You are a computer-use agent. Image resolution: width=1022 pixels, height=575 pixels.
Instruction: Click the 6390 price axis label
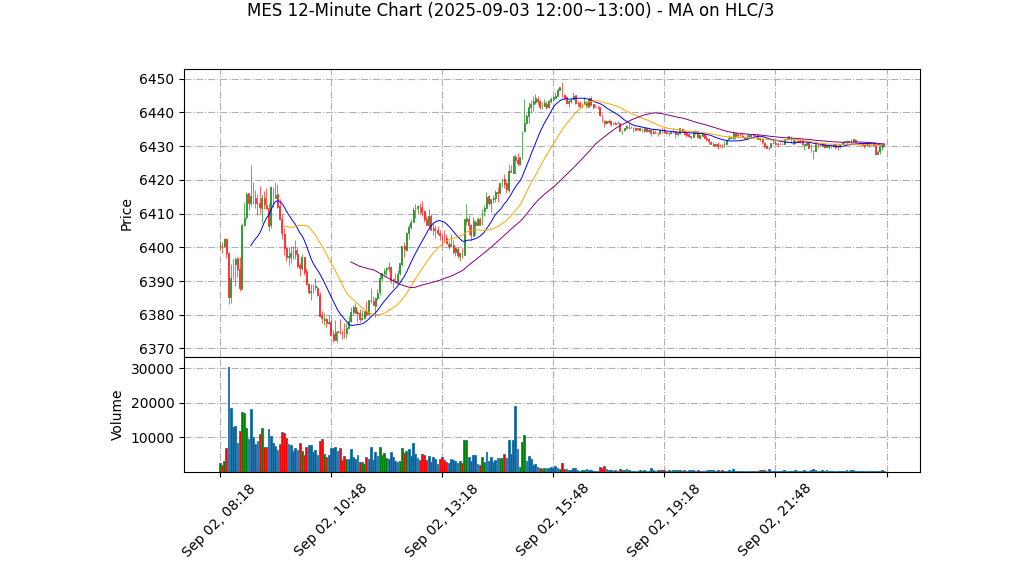coord(156,282)
